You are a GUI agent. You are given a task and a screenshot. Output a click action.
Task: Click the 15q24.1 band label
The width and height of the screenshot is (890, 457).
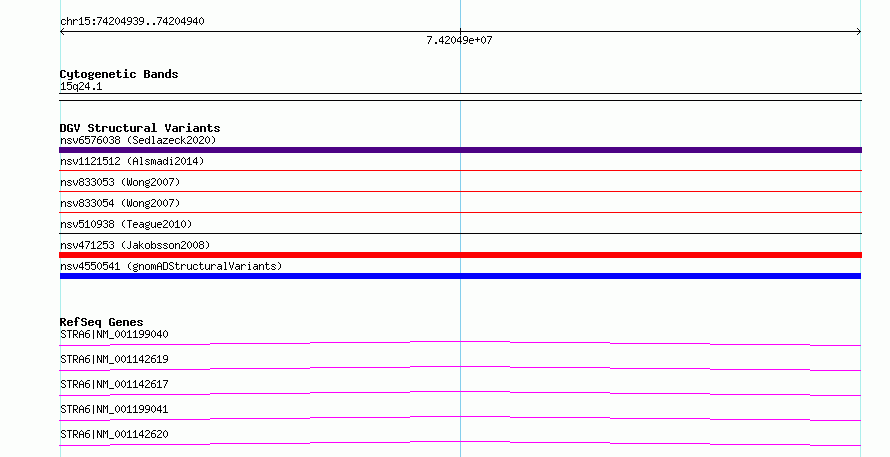[x=81, y=86]
